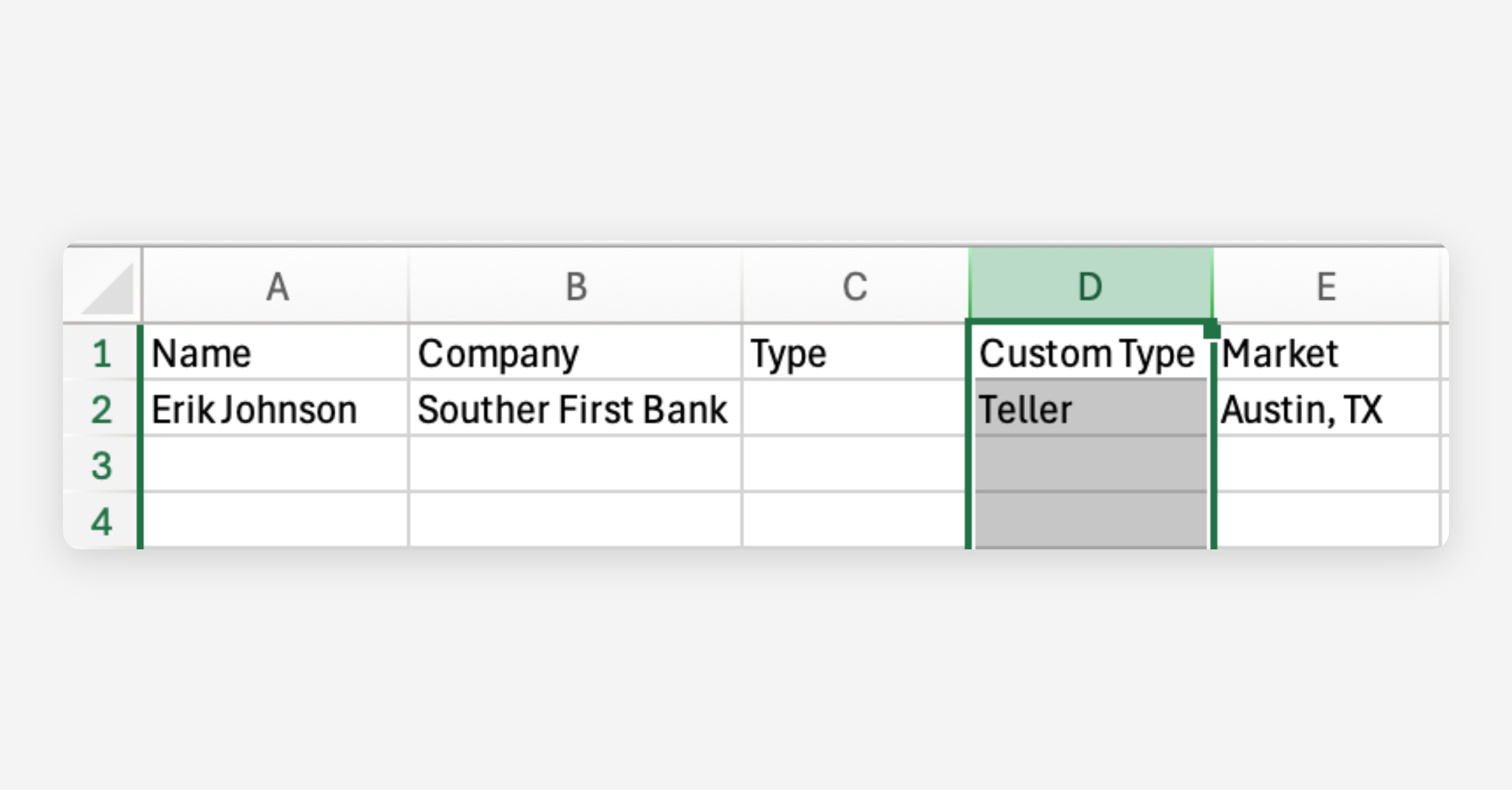The image size is (1512, 790).
Task: Click the Company header cell
Action: click(575, 353)
